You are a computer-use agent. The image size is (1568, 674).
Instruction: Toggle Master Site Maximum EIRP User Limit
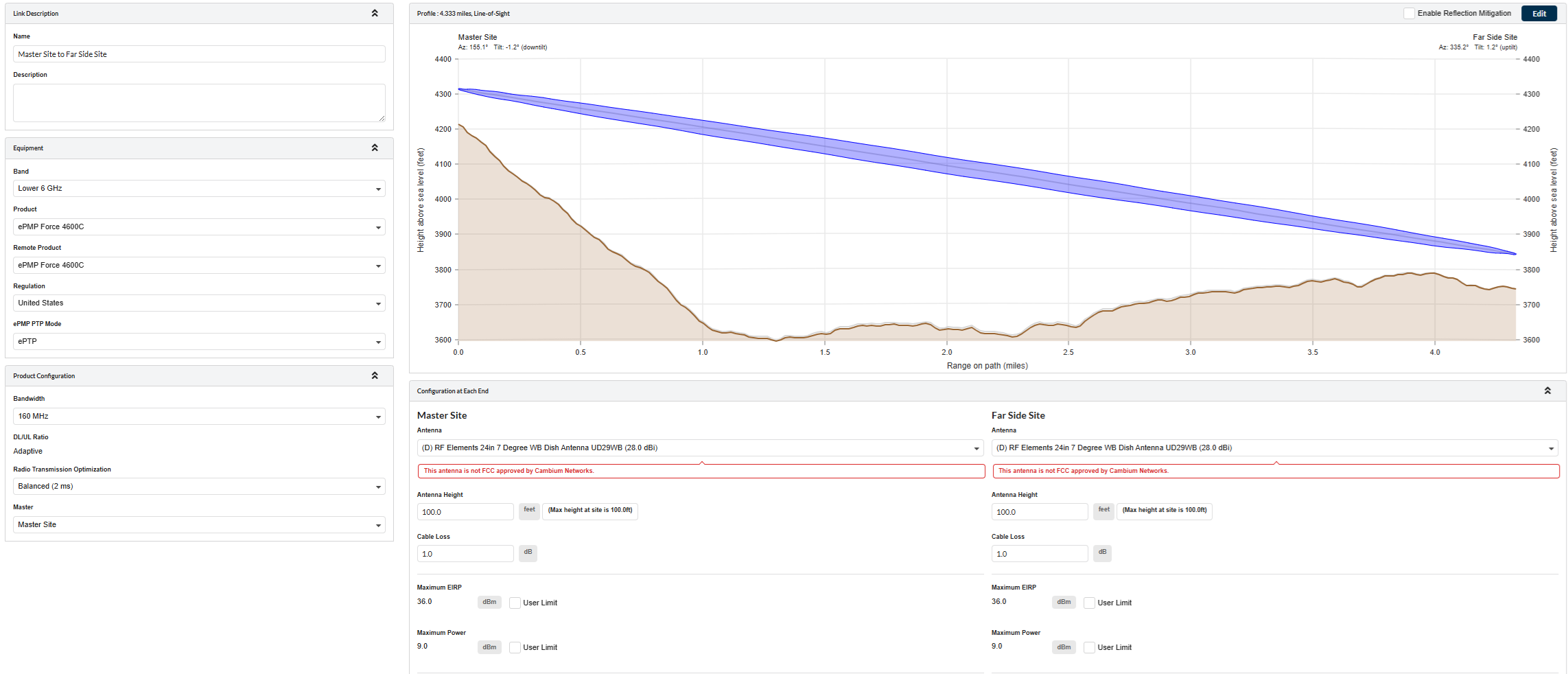(x=515, y=603)
